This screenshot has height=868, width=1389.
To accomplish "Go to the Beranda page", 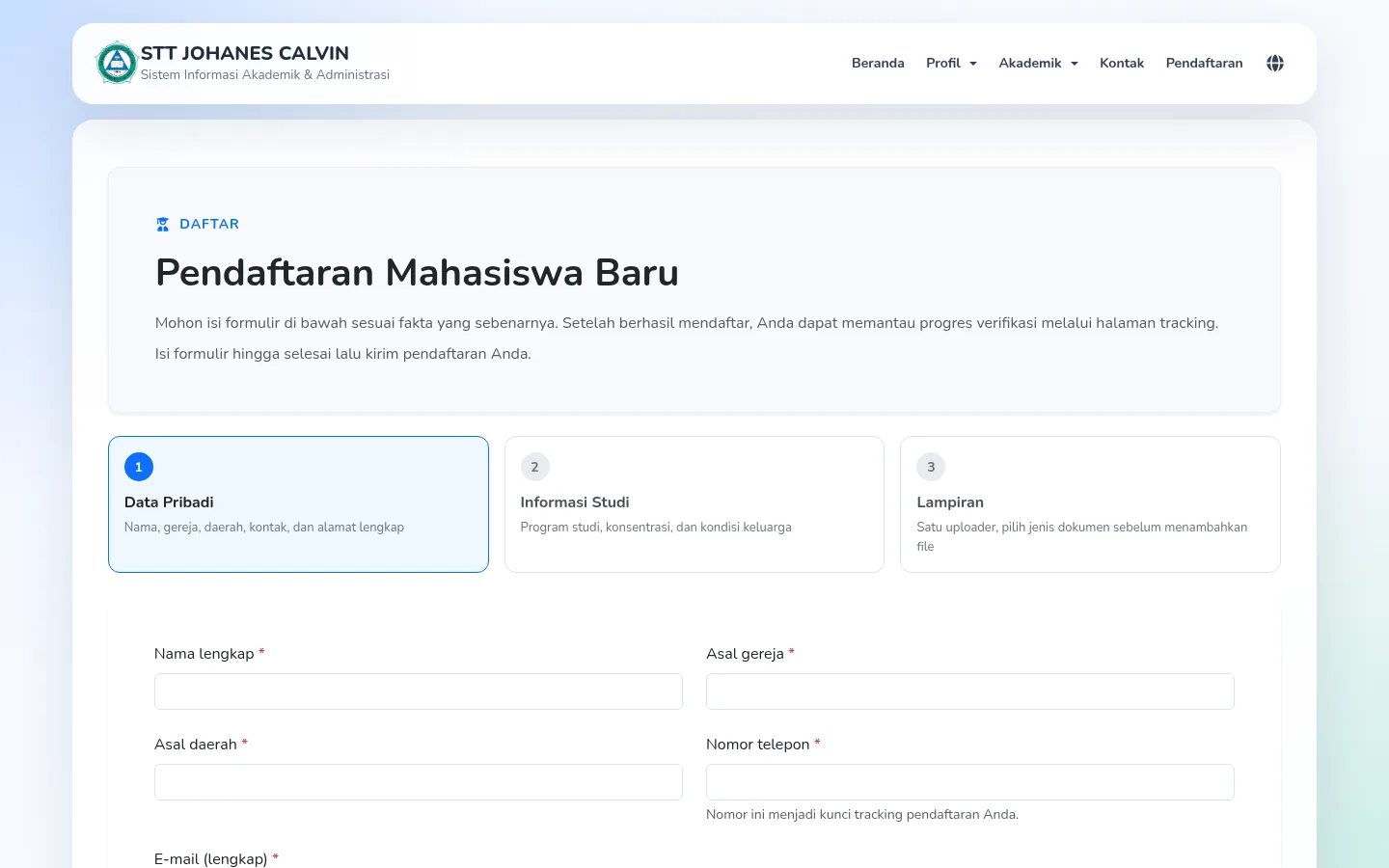I will click(878, 63).
